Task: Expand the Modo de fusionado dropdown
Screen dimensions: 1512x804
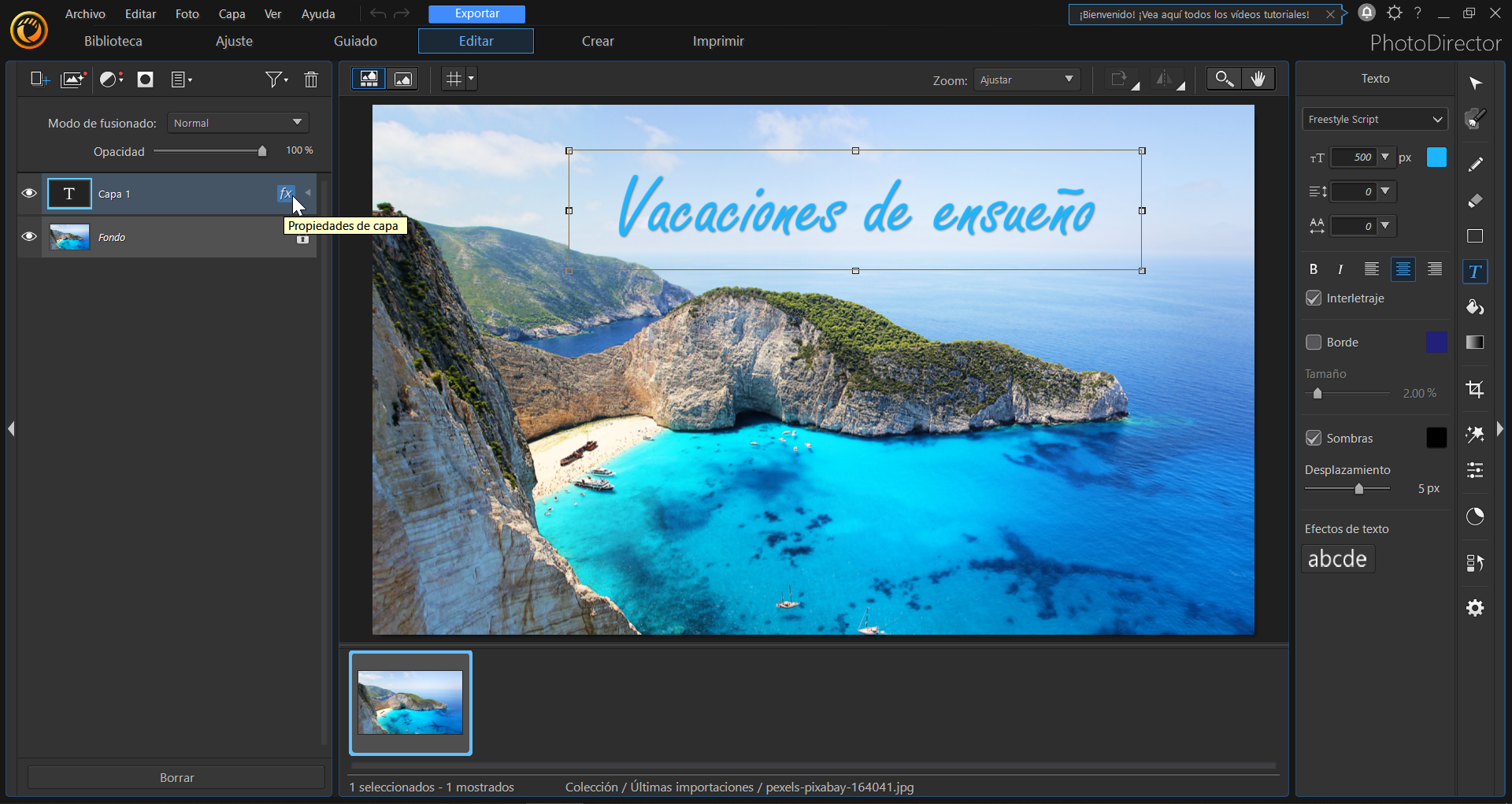Action: click(x=238, y=123)
